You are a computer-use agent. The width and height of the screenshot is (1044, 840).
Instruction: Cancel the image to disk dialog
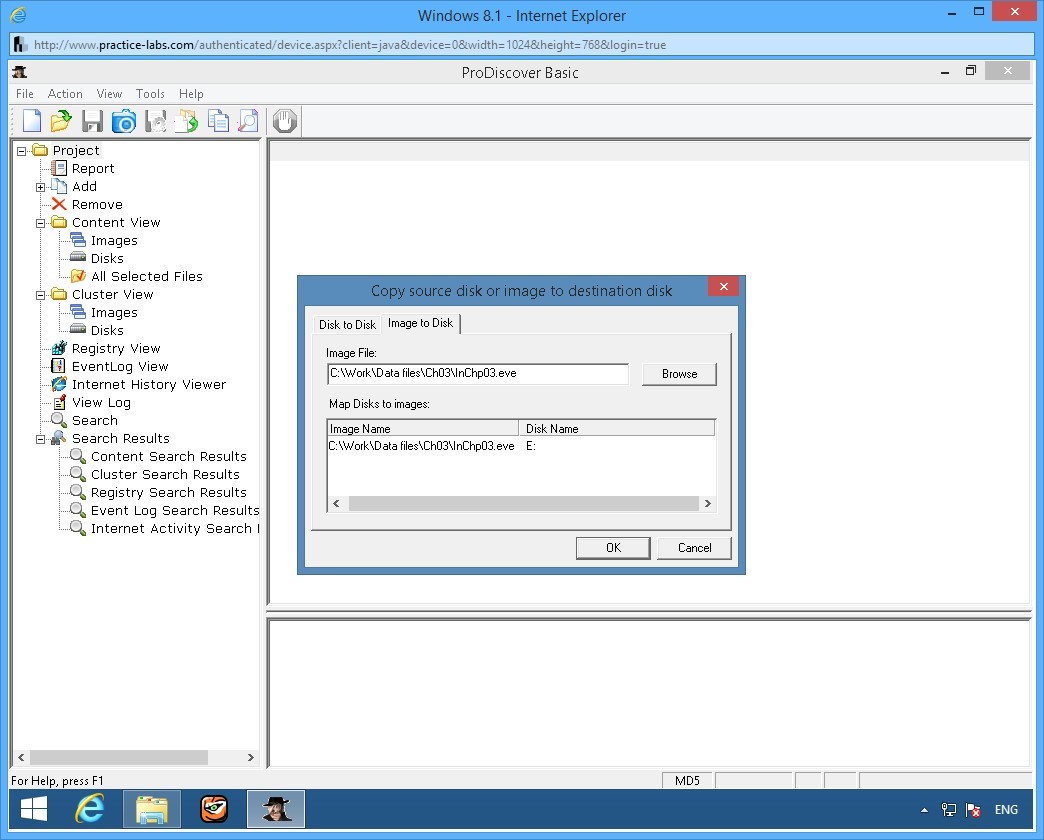pyautogui.click(x=694, y=548)
